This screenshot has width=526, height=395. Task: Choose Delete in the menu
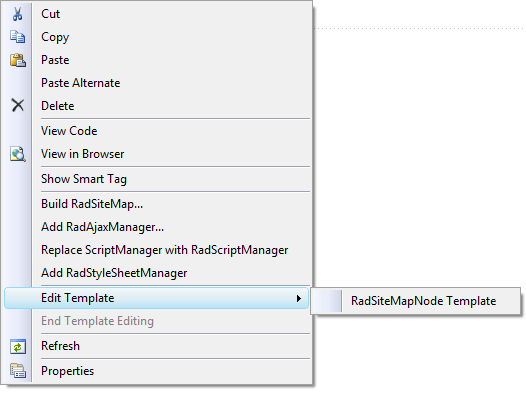[156, 106]
